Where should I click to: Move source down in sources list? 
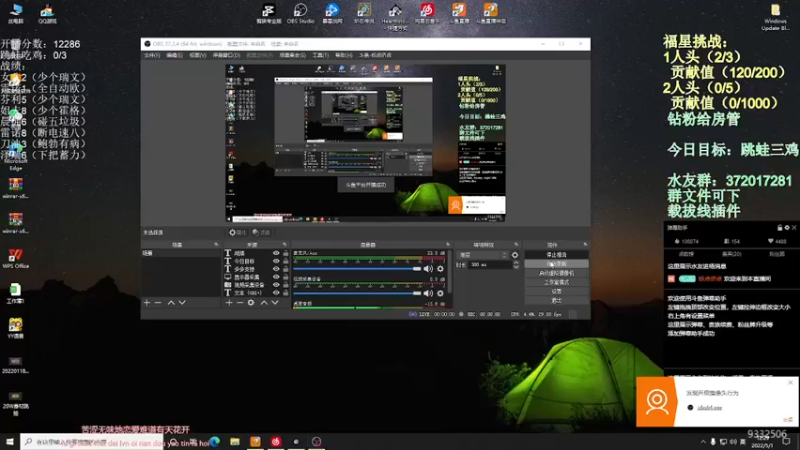pos(275,303)
